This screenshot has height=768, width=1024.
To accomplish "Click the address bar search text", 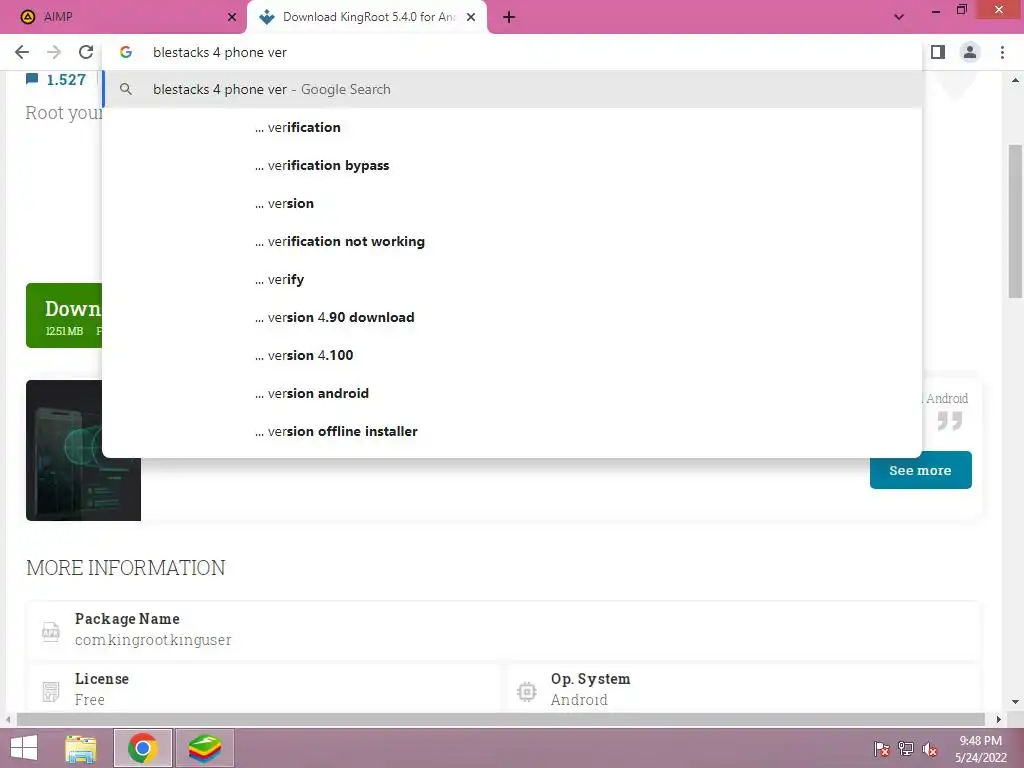I will click(x=219, y=52).
